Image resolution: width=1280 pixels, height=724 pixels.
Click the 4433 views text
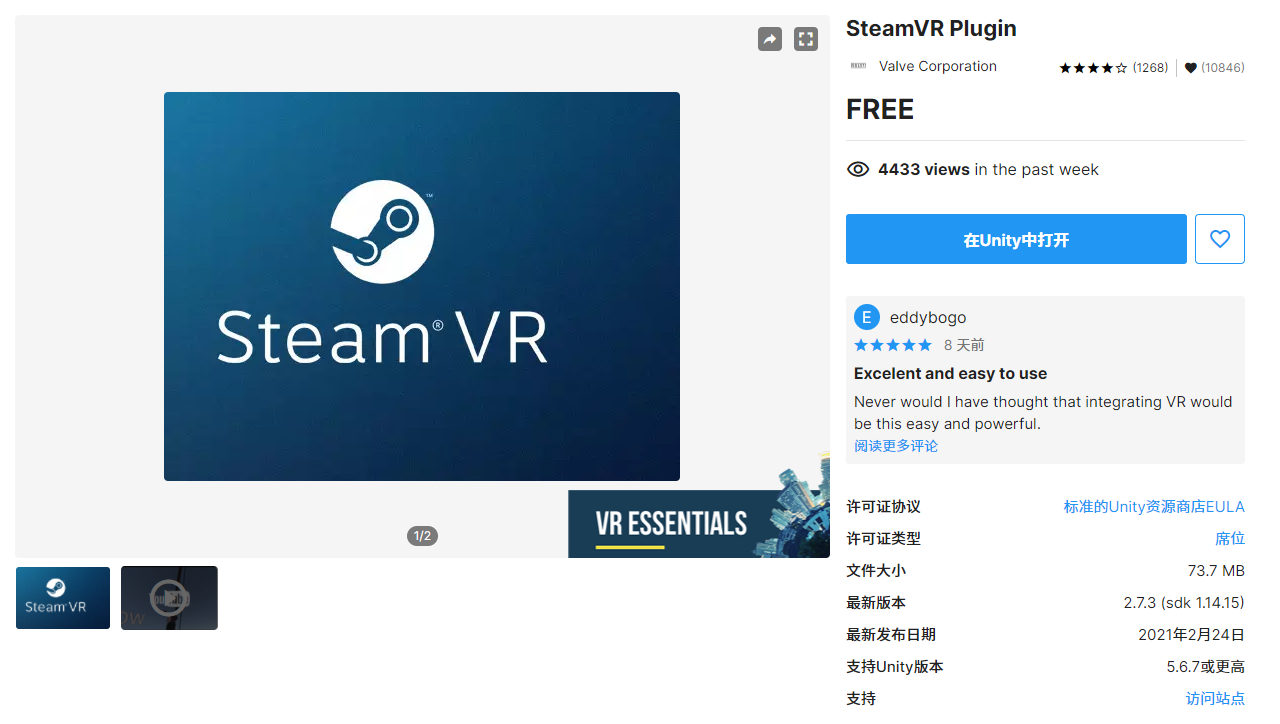(x=924, y=169)
